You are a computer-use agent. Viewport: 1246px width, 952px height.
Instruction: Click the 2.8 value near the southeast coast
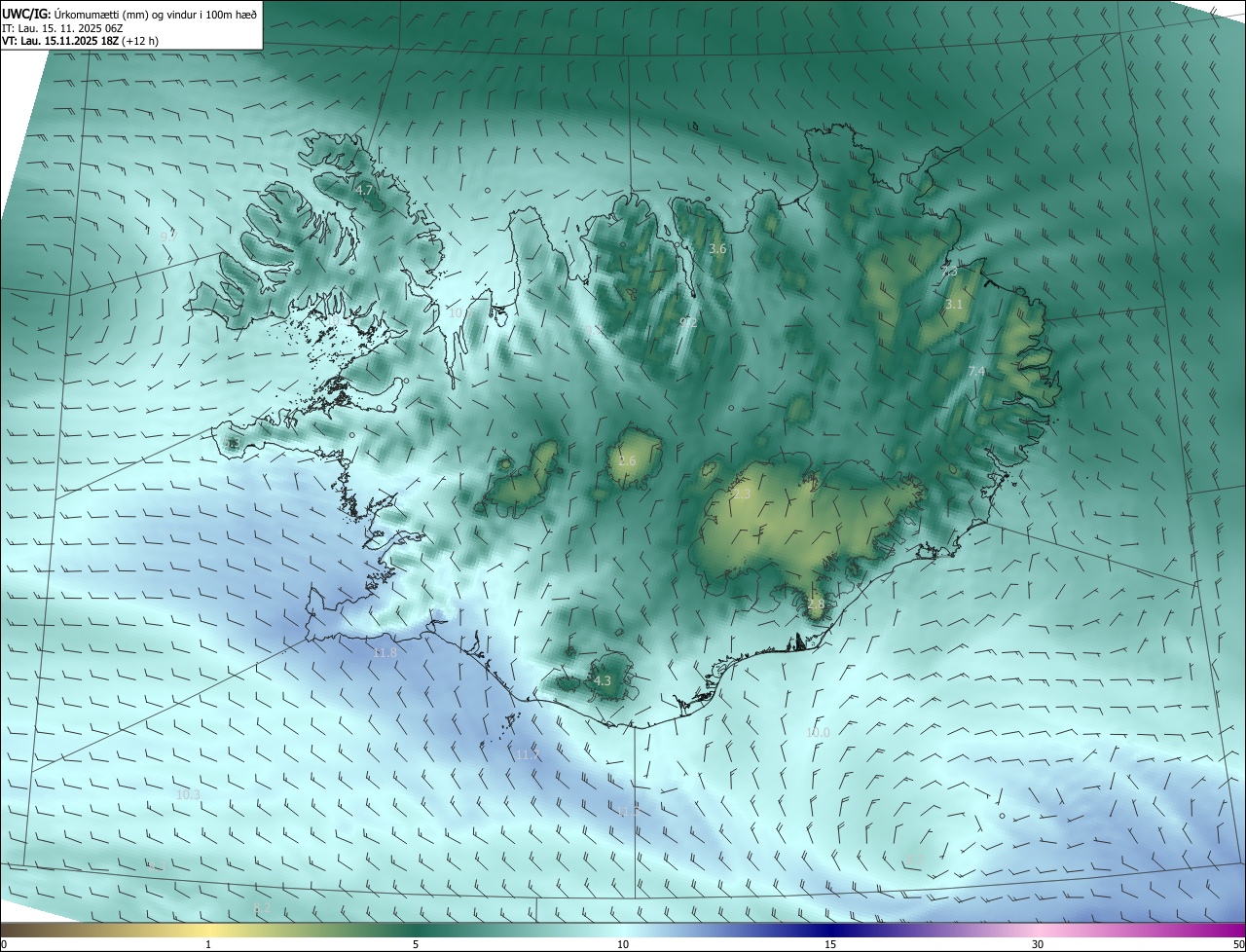pyautogui.click(x=816, y=604)
